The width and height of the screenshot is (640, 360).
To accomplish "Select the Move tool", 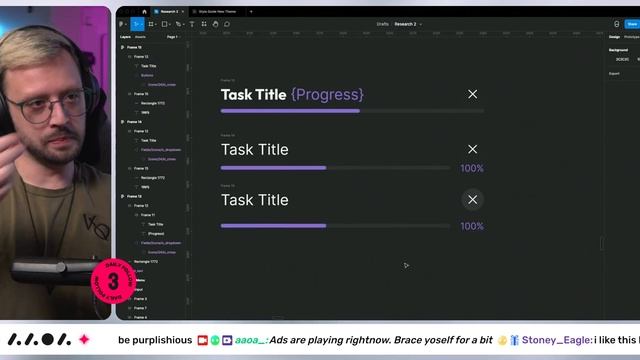I will pyautogui.click(x=136, y=24).
